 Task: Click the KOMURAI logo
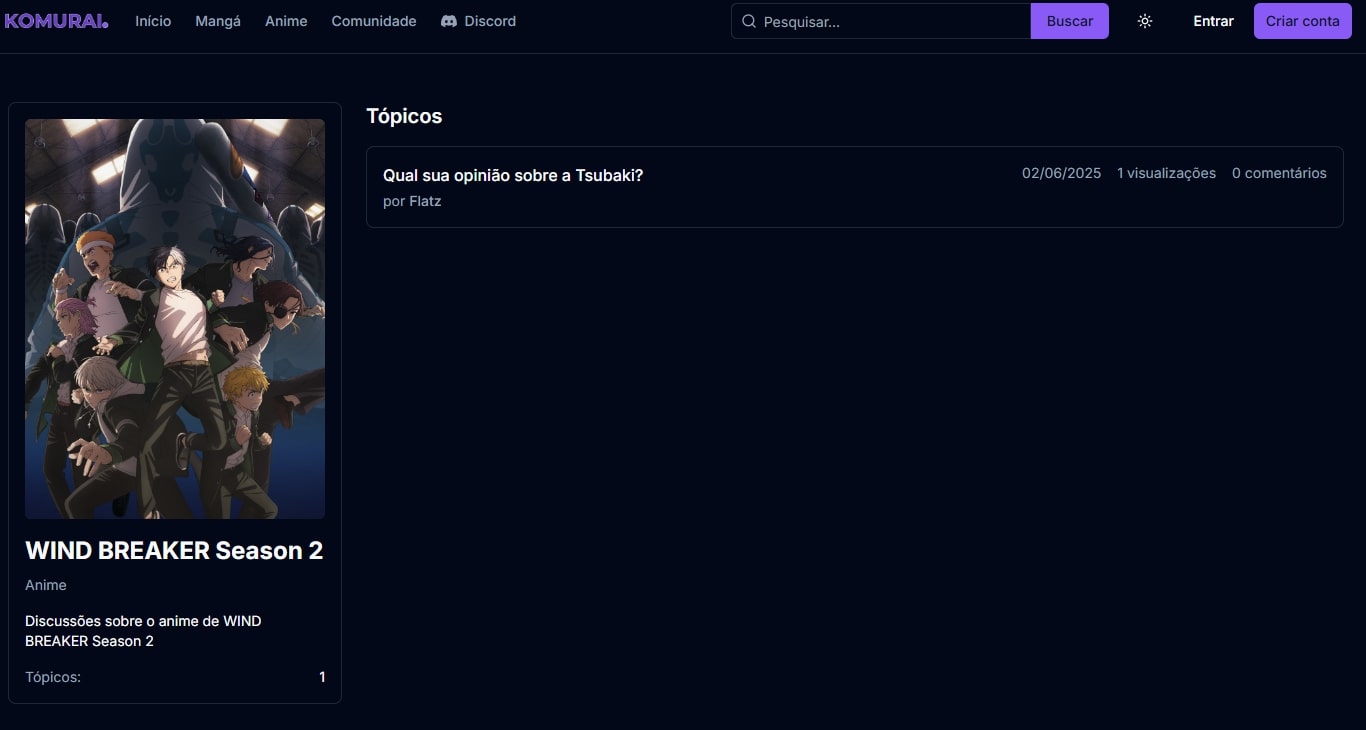(x=56, y=21)
